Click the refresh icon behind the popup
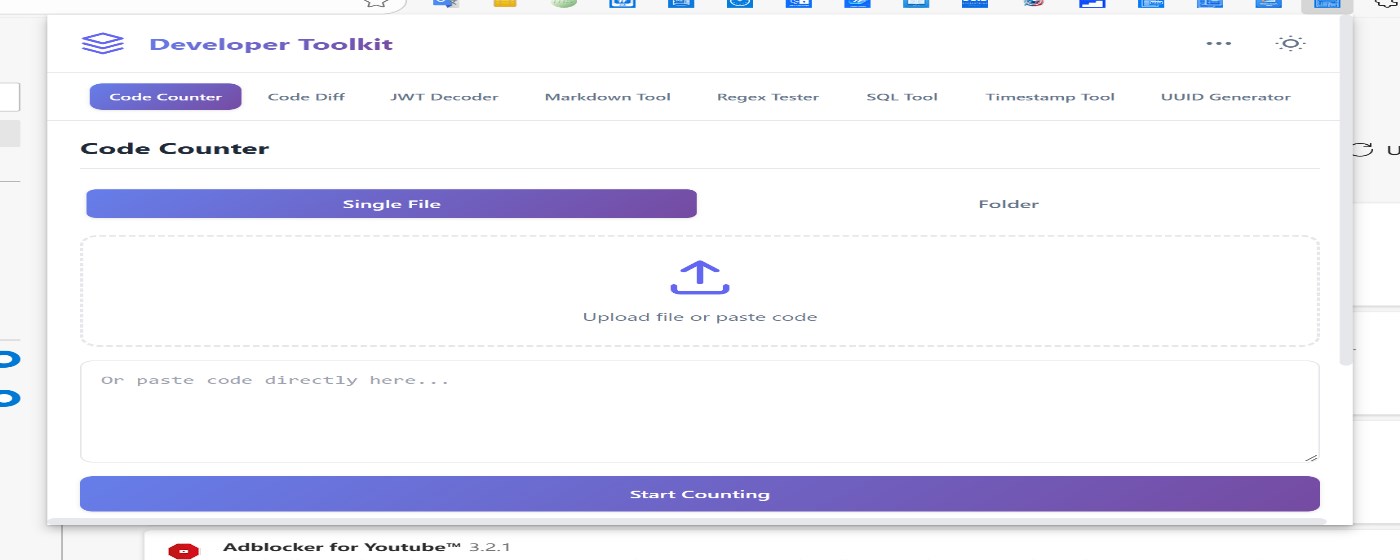Viewport: 1400px width, 560px height. click(1362, 149)
